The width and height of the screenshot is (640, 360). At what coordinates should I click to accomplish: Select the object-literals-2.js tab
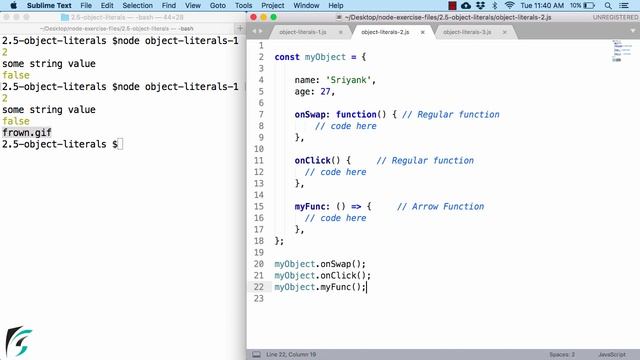tap(385, 32)
